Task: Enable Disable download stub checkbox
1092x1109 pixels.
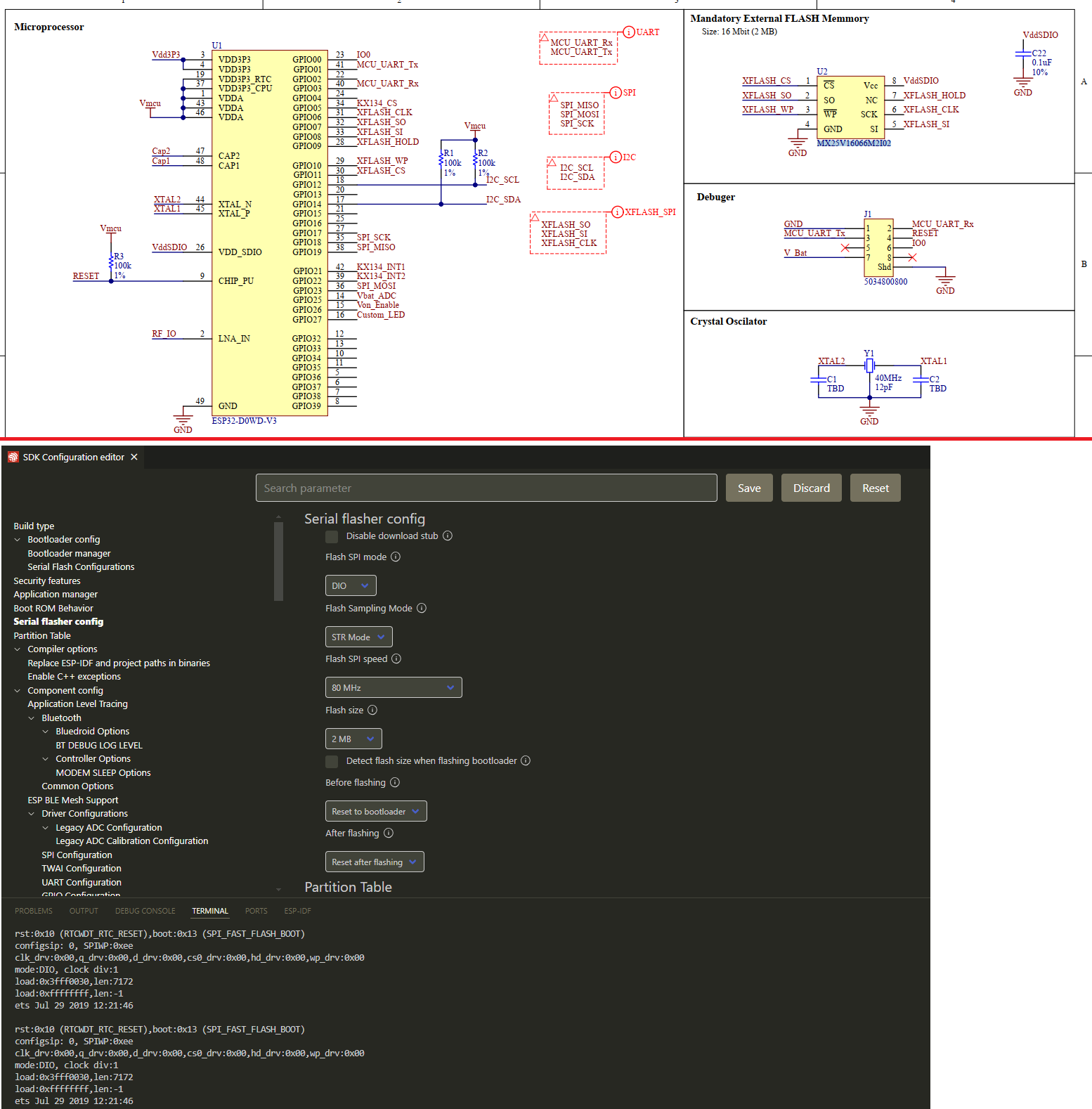Action: (x=332, y=536)
